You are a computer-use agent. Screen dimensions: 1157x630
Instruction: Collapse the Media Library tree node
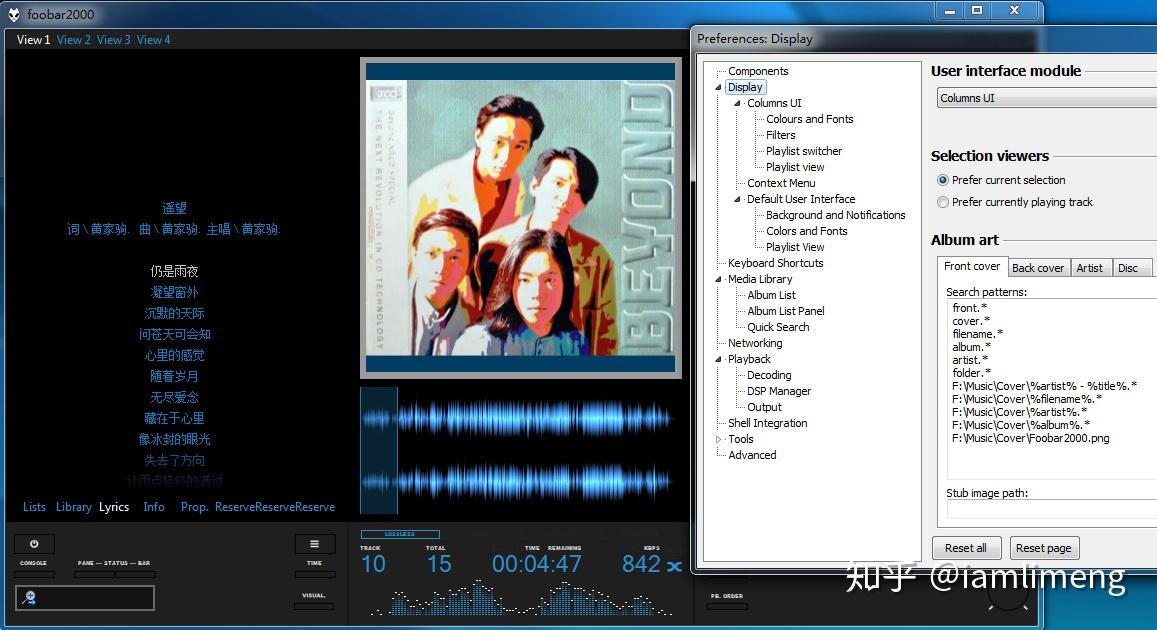[718, 279]
